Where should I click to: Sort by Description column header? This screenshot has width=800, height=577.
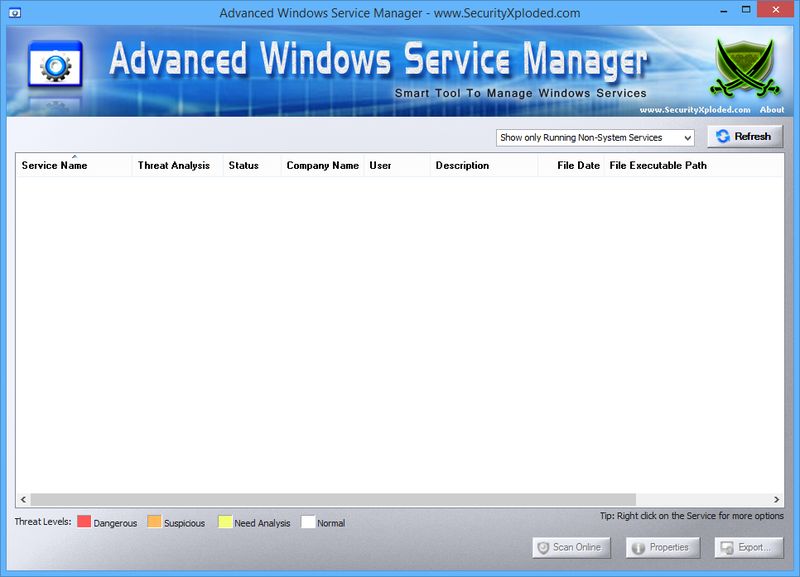[x=484, y=165]
